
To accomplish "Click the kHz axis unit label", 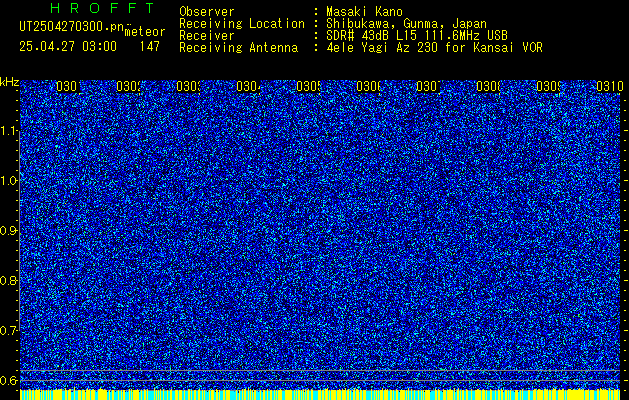I will pyautogui.click(x=10, y=83).
